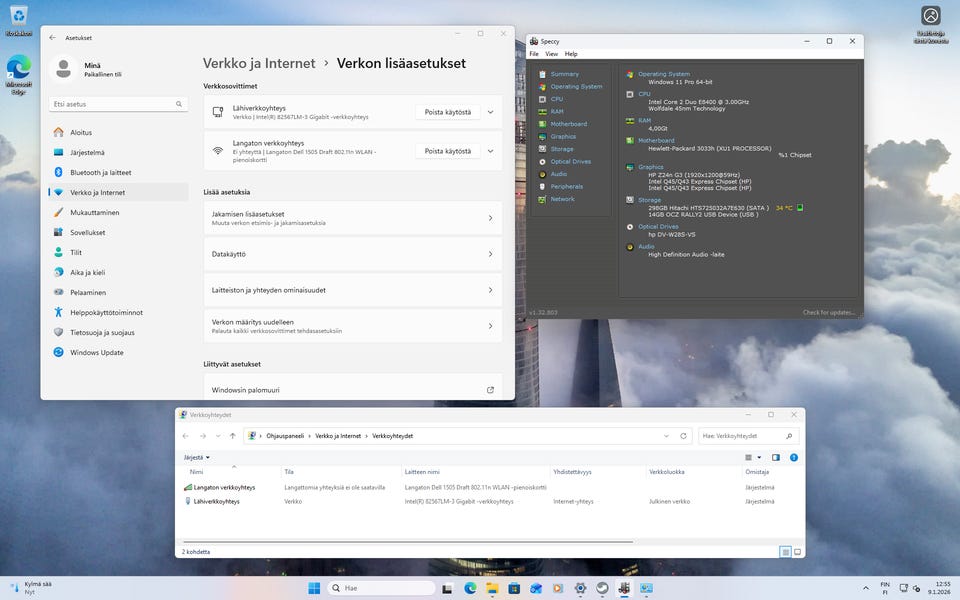Switch to large icons view in status bar
This screenshot has height=600, width=960.
[798, 551]
